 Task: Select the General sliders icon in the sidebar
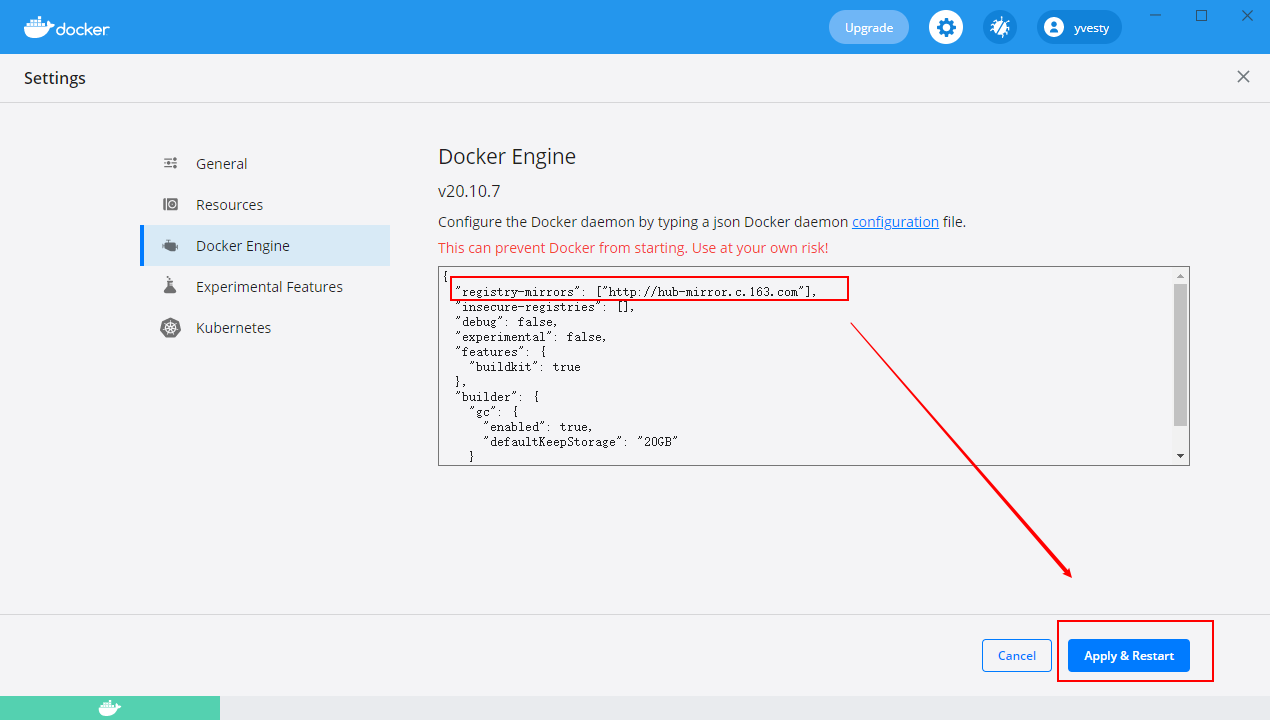click(170, 163)
